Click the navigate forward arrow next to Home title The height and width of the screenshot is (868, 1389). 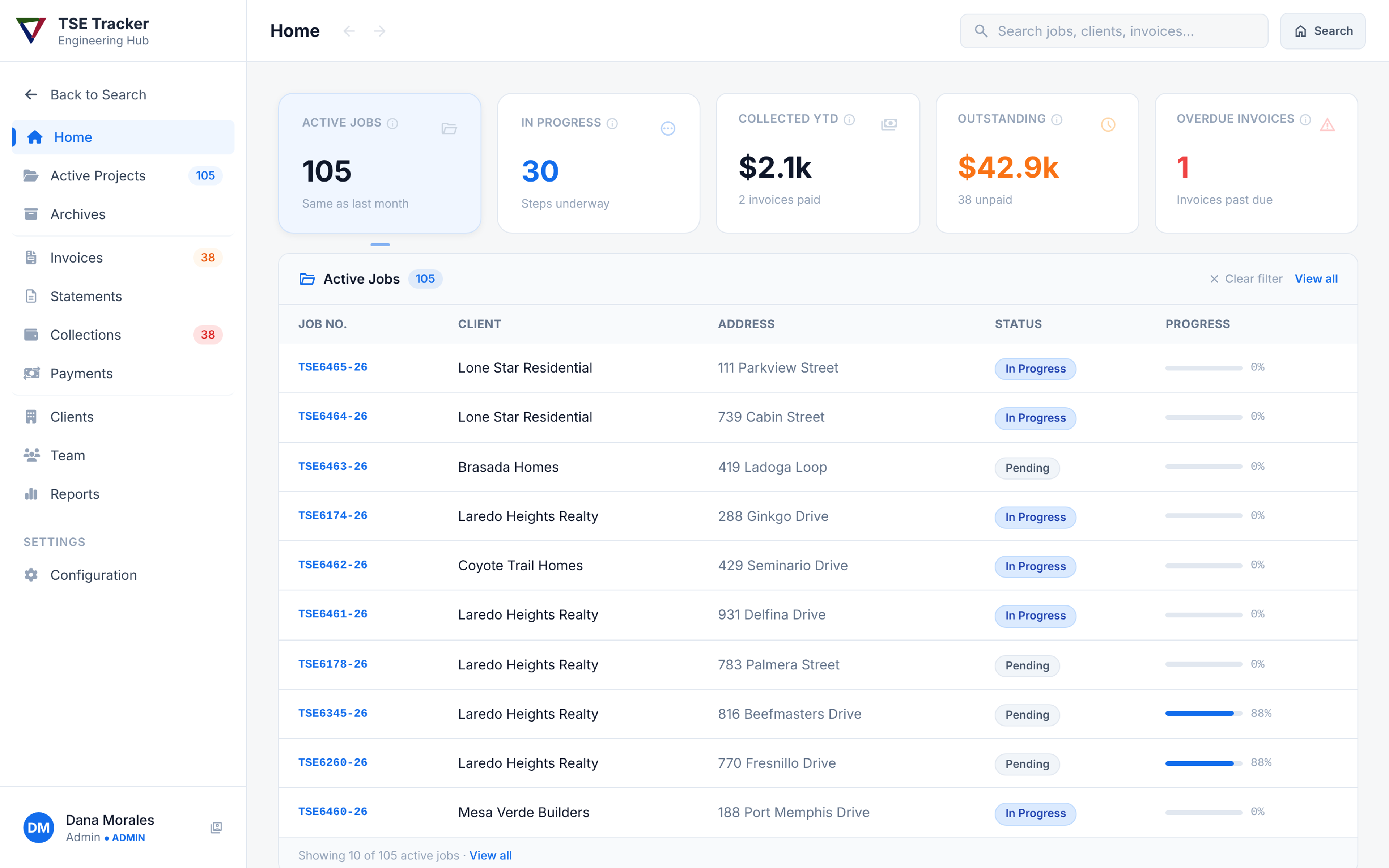point(379,31)
